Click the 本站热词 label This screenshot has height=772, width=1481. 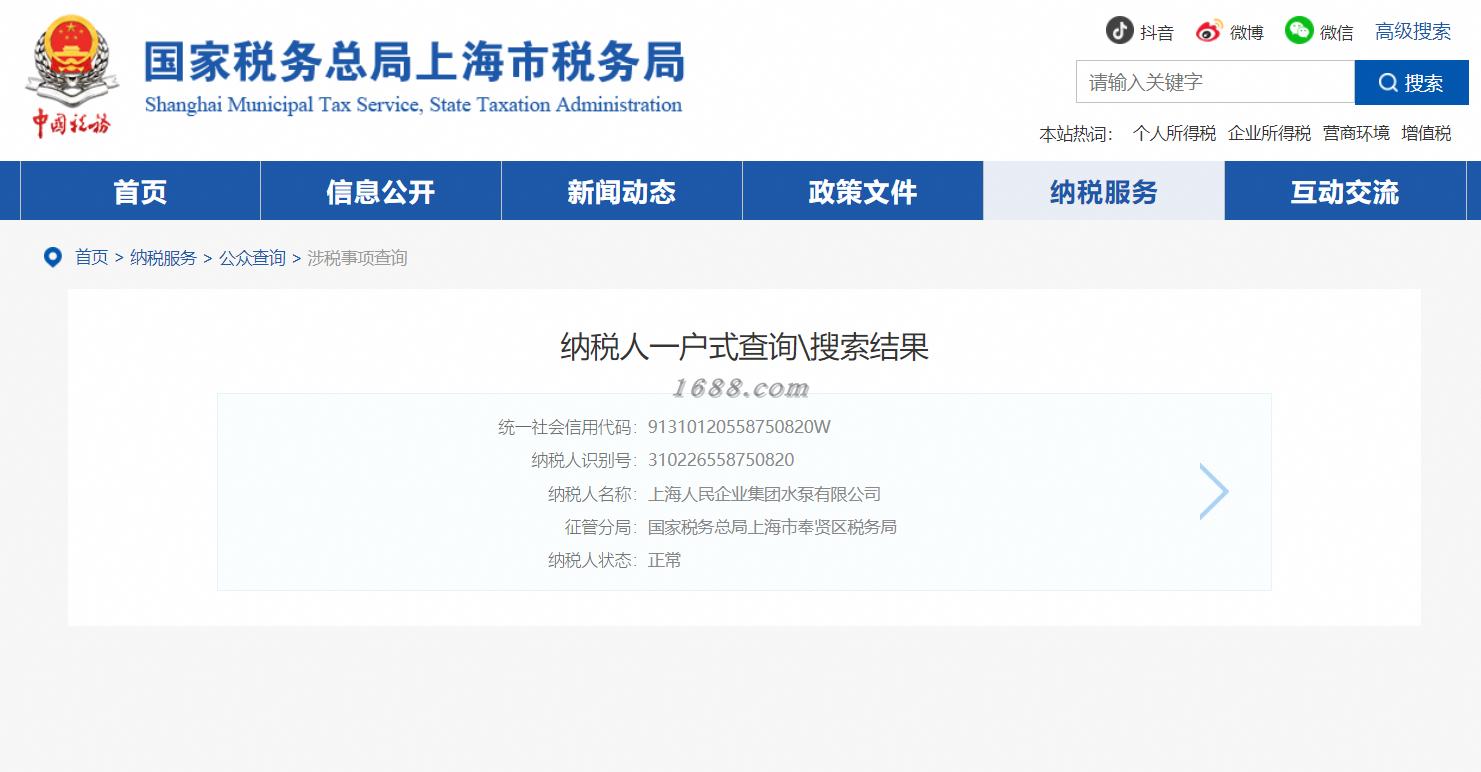[x=1076, y=134]
